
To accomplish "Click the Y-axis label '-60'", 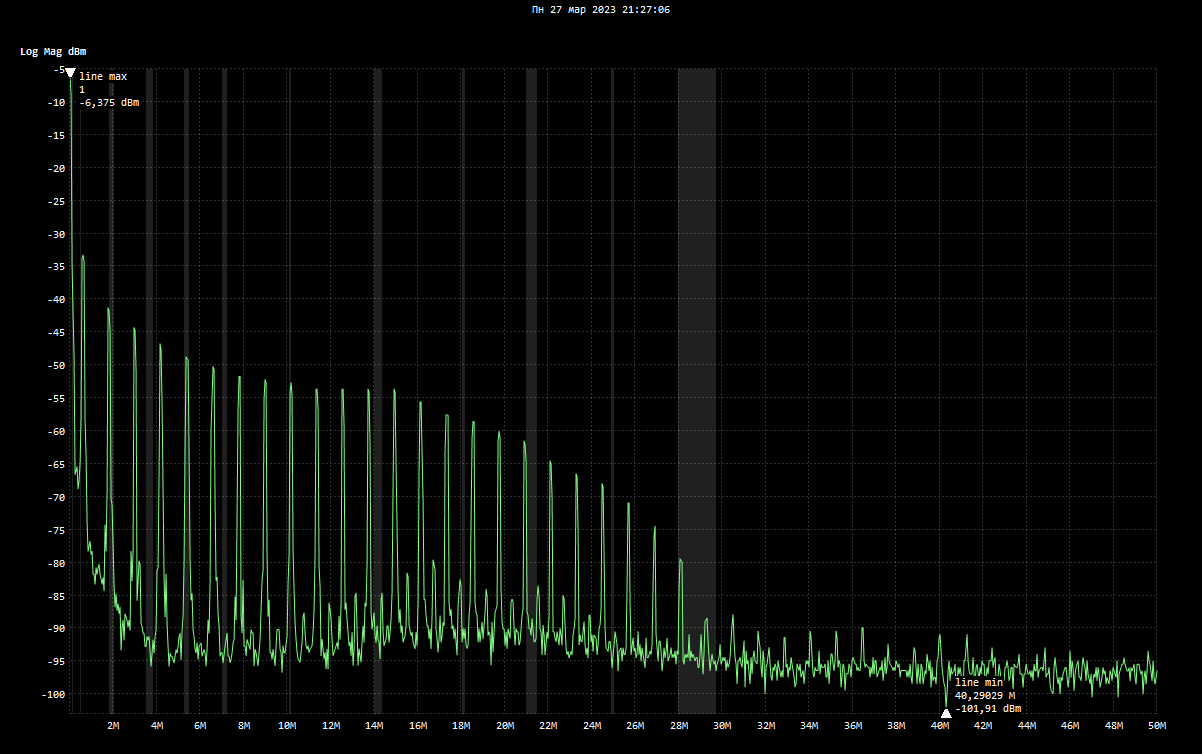I will (x=56, y=431).
